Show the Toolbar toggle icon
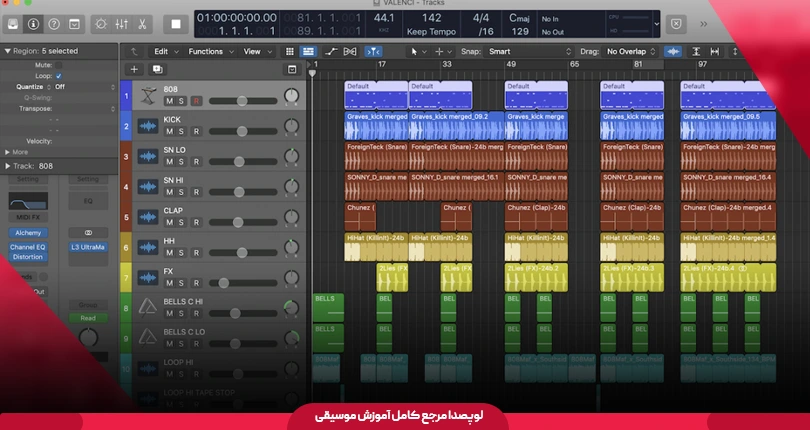810x430 pixels. click(x=74, y=24)
